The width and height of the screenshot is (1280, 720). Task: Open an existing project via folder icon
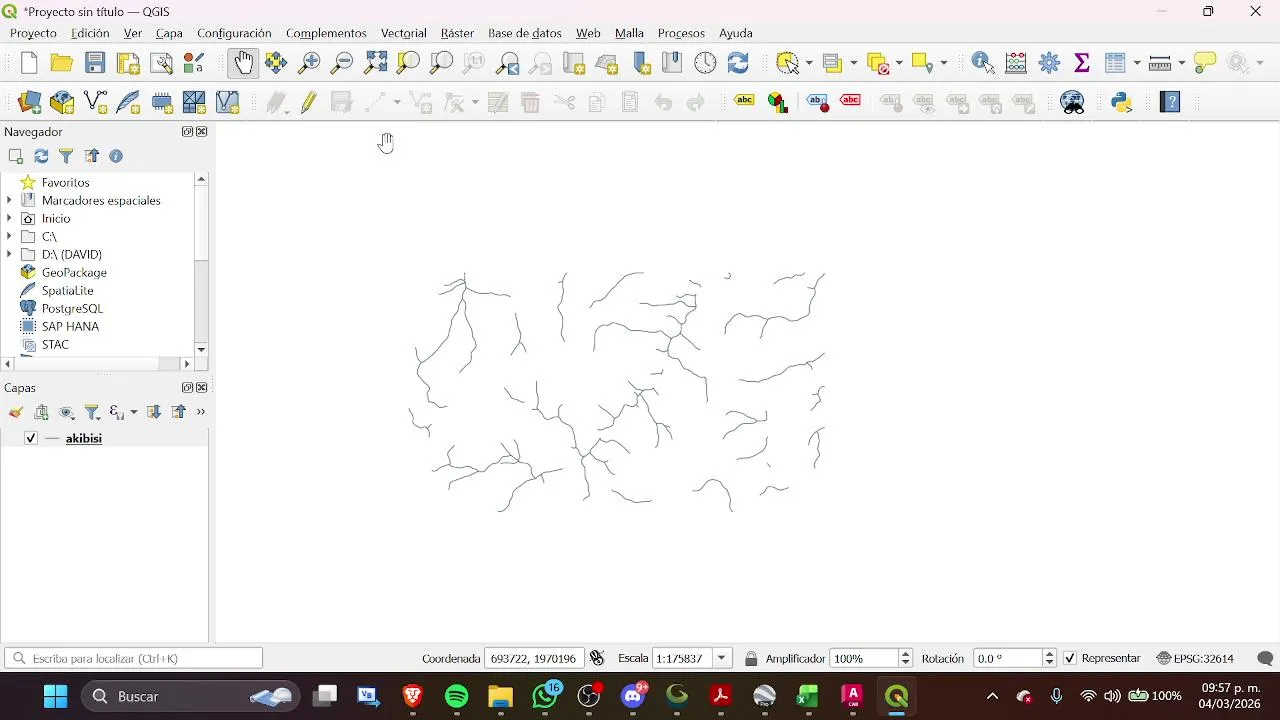(62, 63)
